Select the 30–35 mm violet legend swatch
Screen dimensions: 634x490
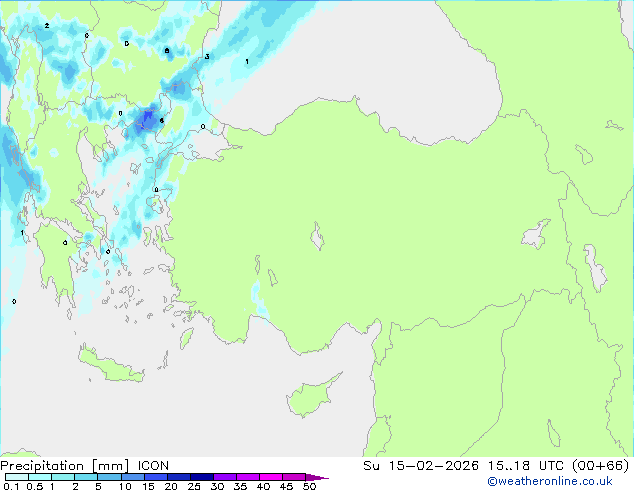click(x=225, y=477)
